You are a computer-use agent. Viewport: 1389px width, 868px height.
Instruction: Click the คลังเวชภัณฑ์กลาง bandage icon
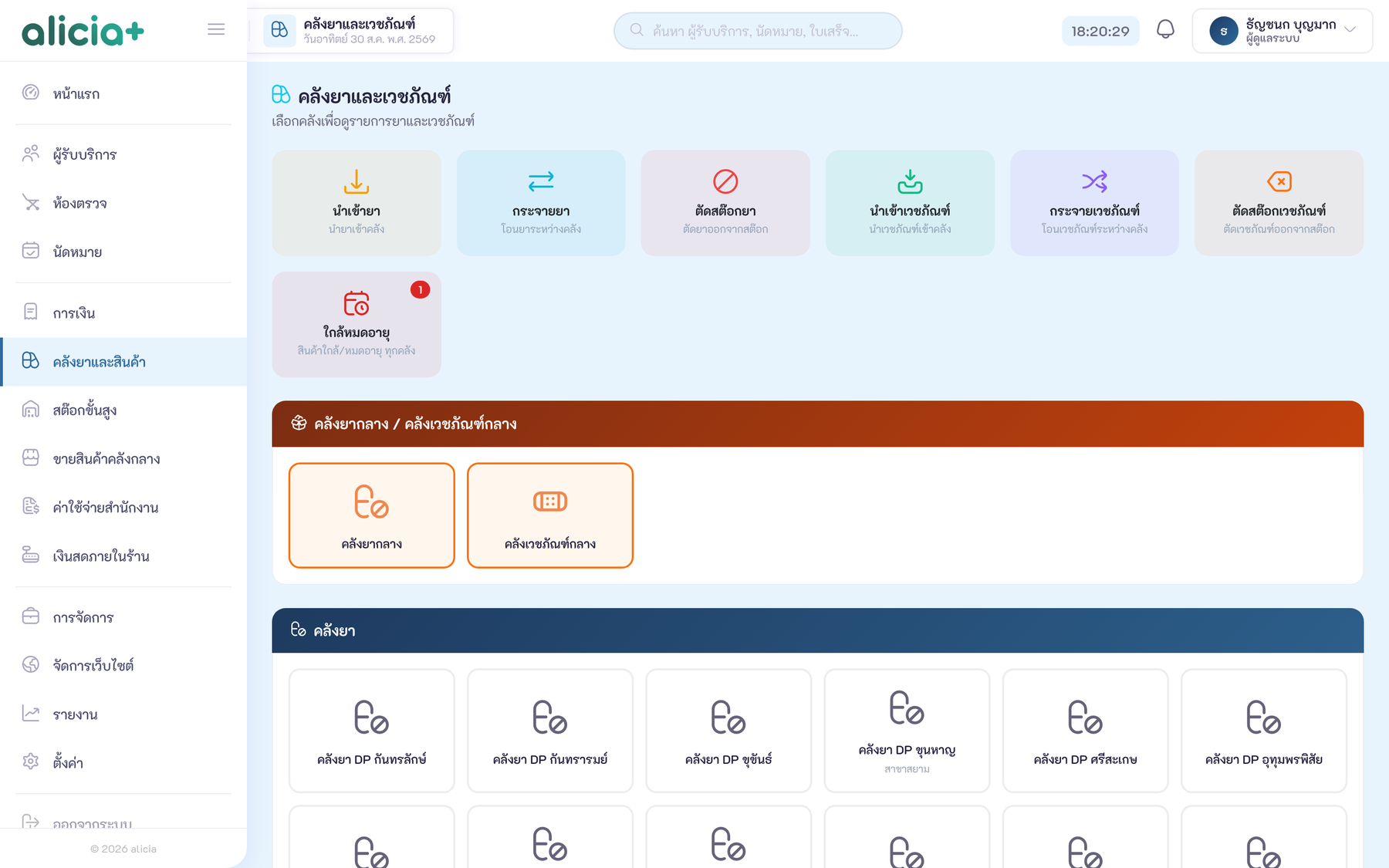[x=550, y=502]
